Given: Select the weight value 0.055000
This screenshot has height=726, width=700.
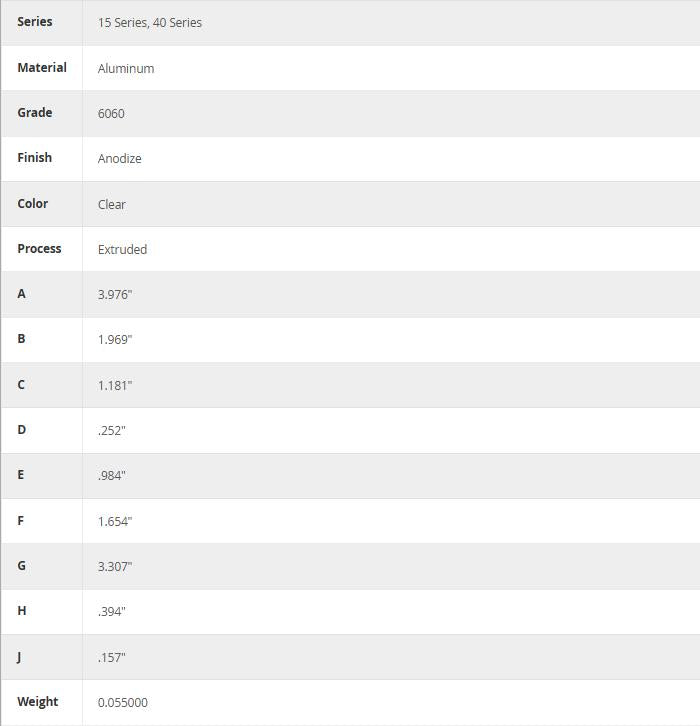Looking at the screenshot, I should pyautogui.click(x=123, y=703).
